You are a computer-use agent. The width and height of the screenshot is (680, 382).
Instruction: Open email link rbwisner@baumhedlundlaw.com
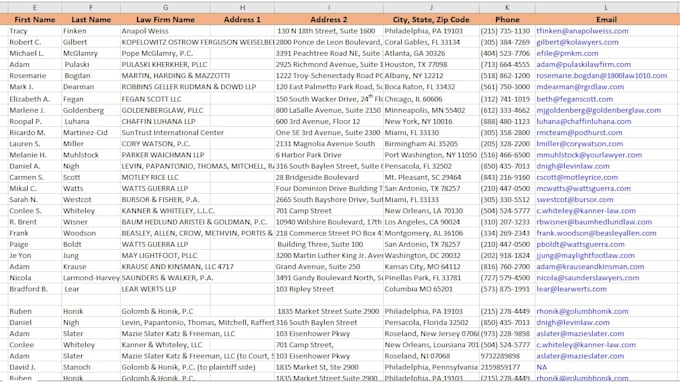594,222
